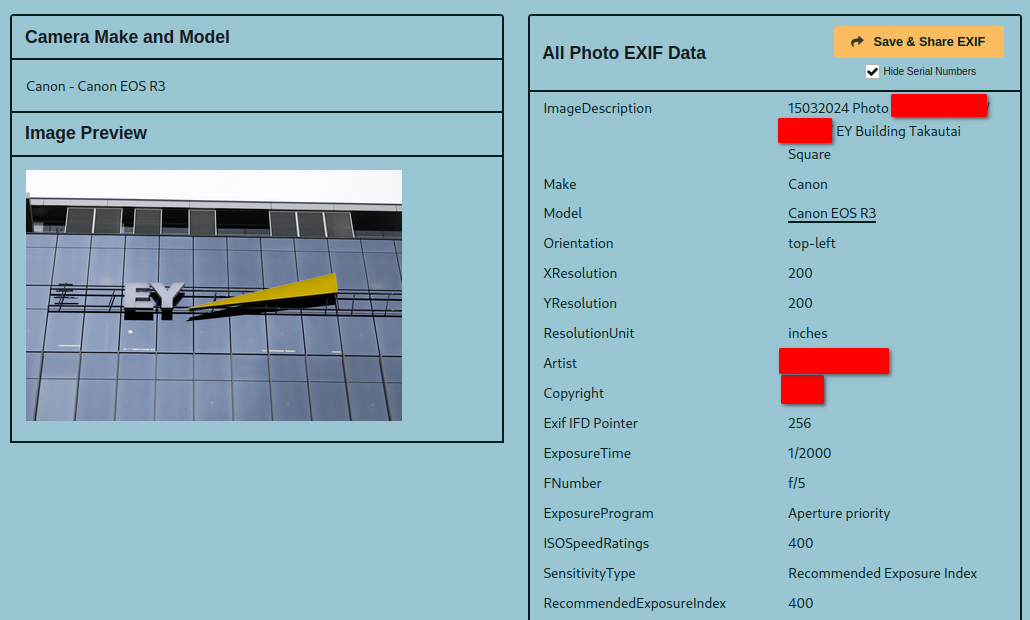Viewport: 1030px width, 620px height.
Task: Select the 'Canon - Canon EOS R3' text
Action: pos(96,86)
